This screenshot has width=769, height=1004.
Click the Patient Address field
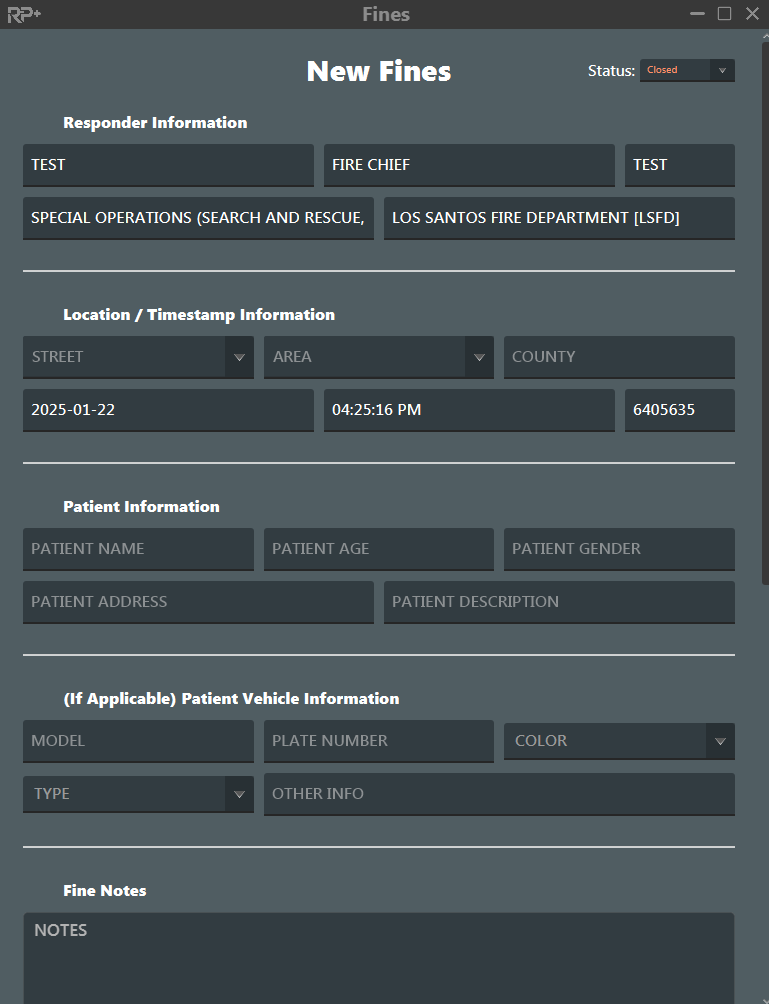click(197, 602)
